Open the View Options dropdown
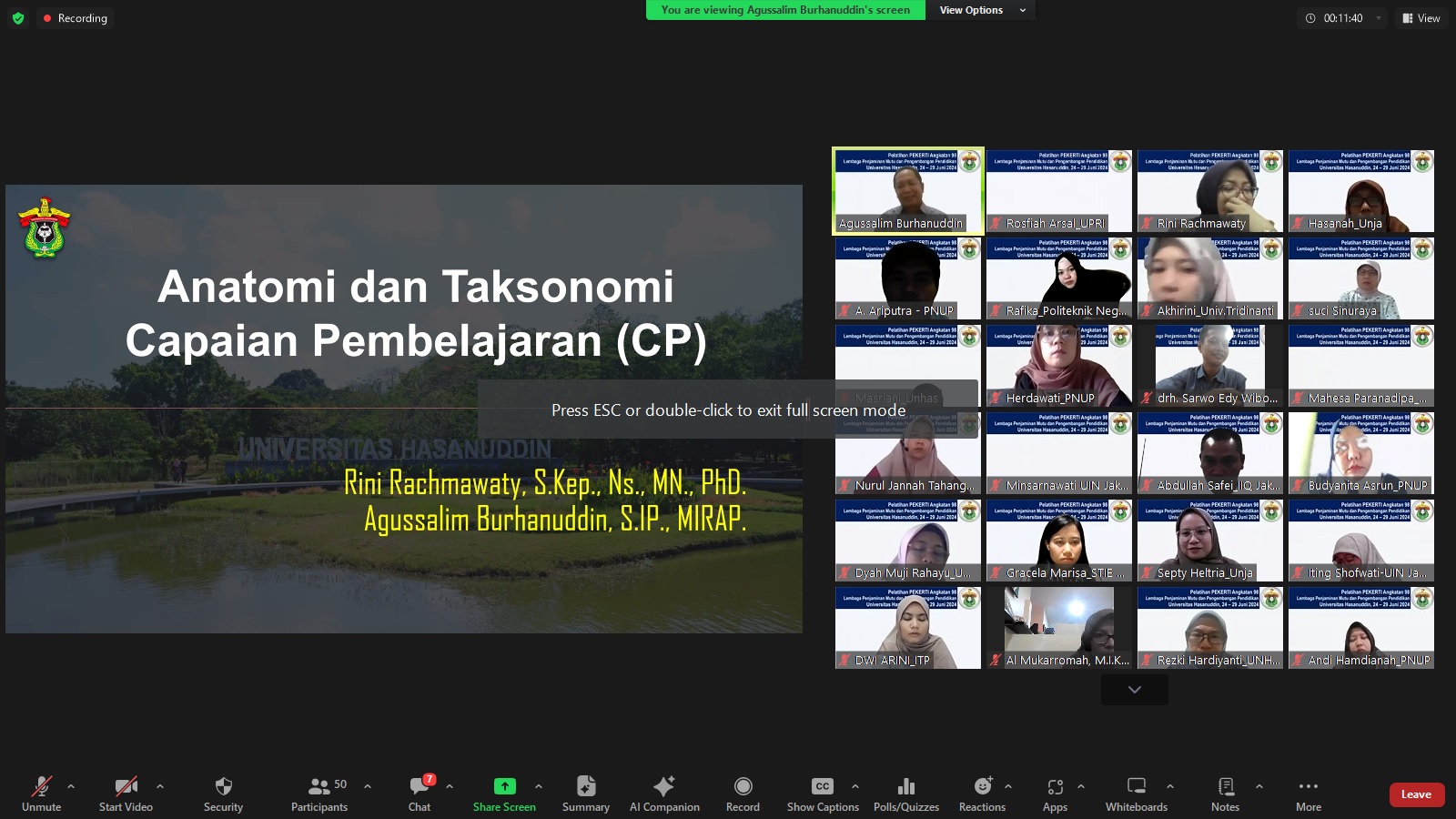Image resolution: width=1456 pixels, height=819 pixels. coord(981,10)
